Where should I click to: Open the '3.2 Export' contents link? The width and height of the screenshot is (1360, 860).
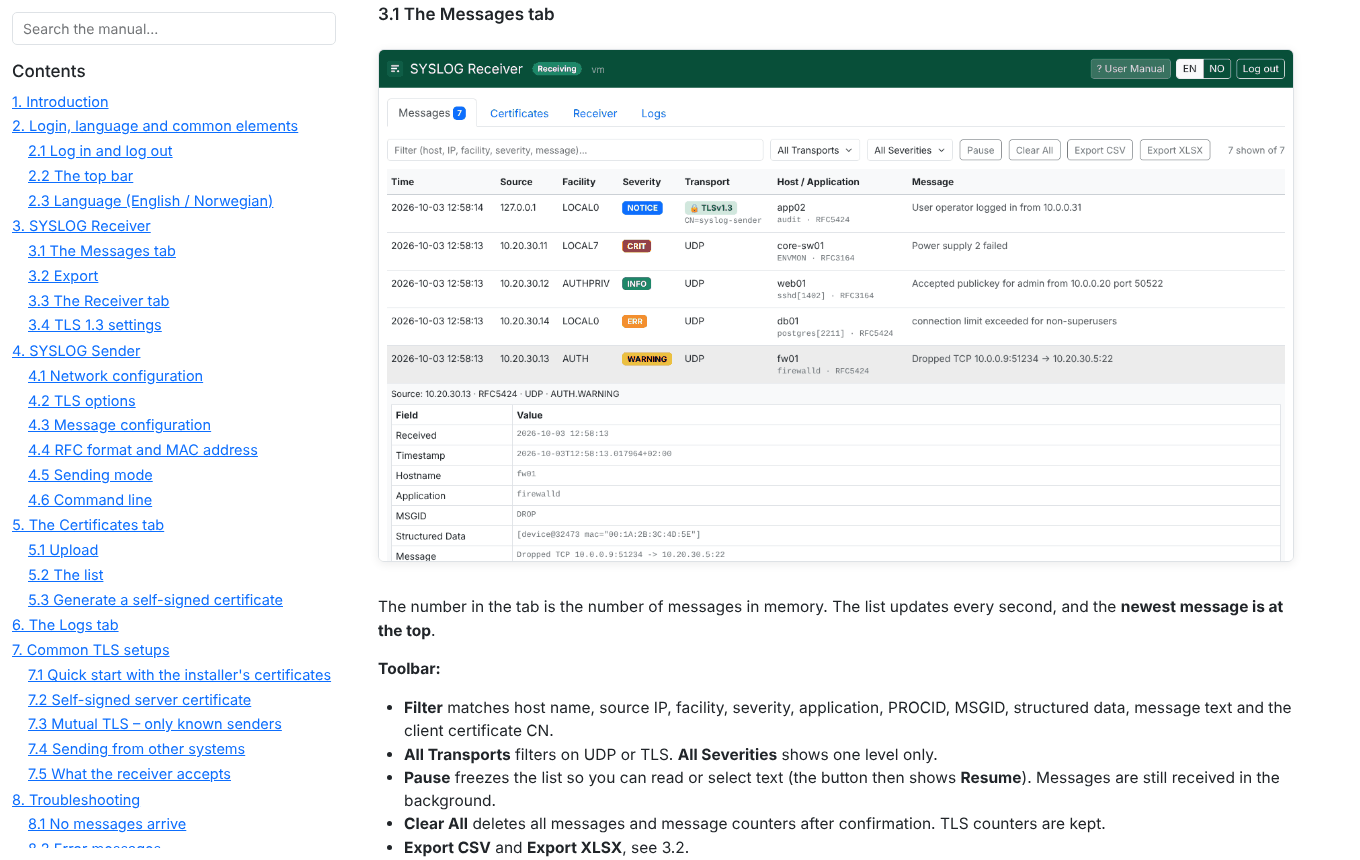pos(63,276)
